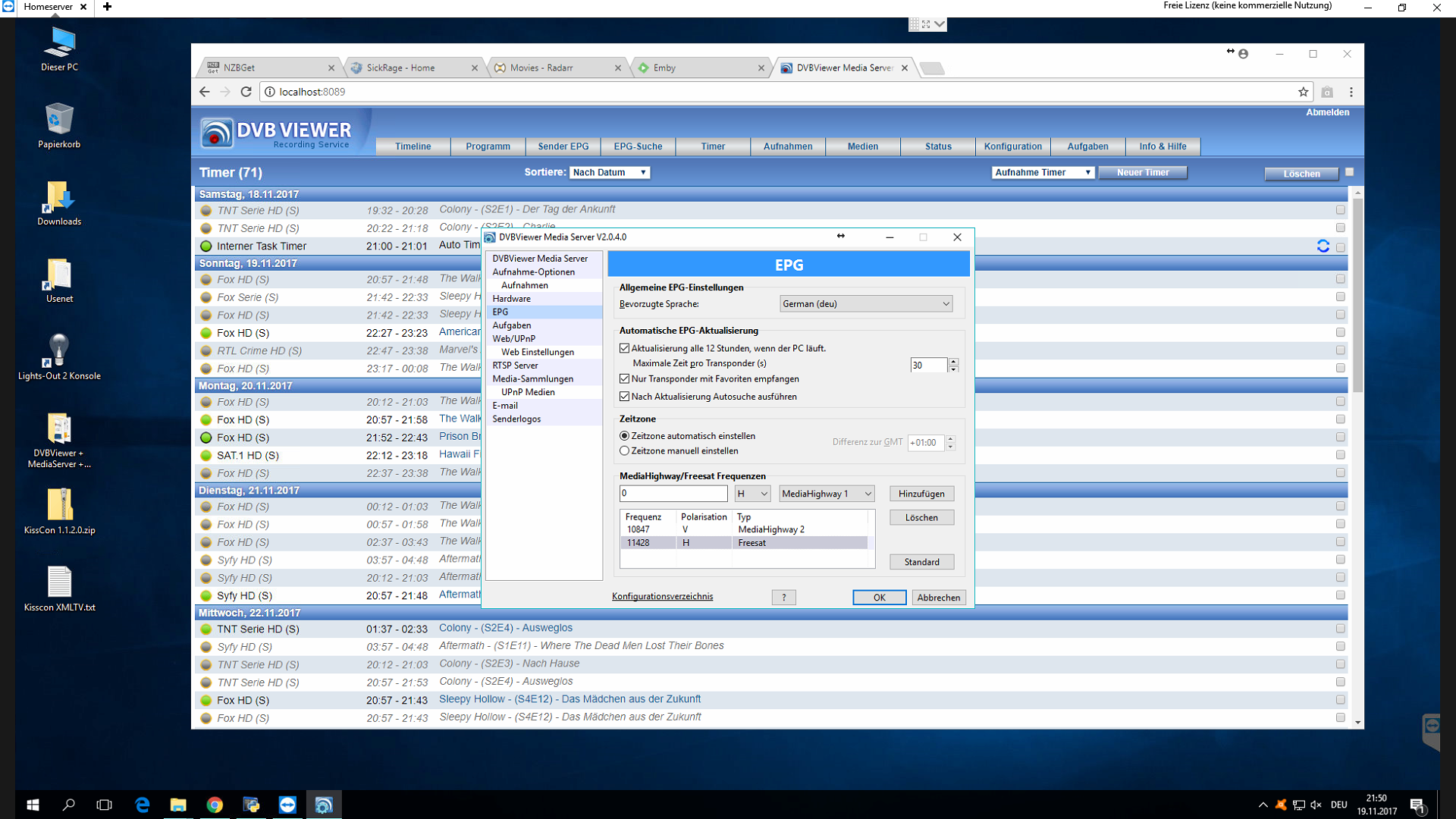Select Senderlogos in settings tree
Viewport: 1456px width, 819px height.
(x=516, y=419)
